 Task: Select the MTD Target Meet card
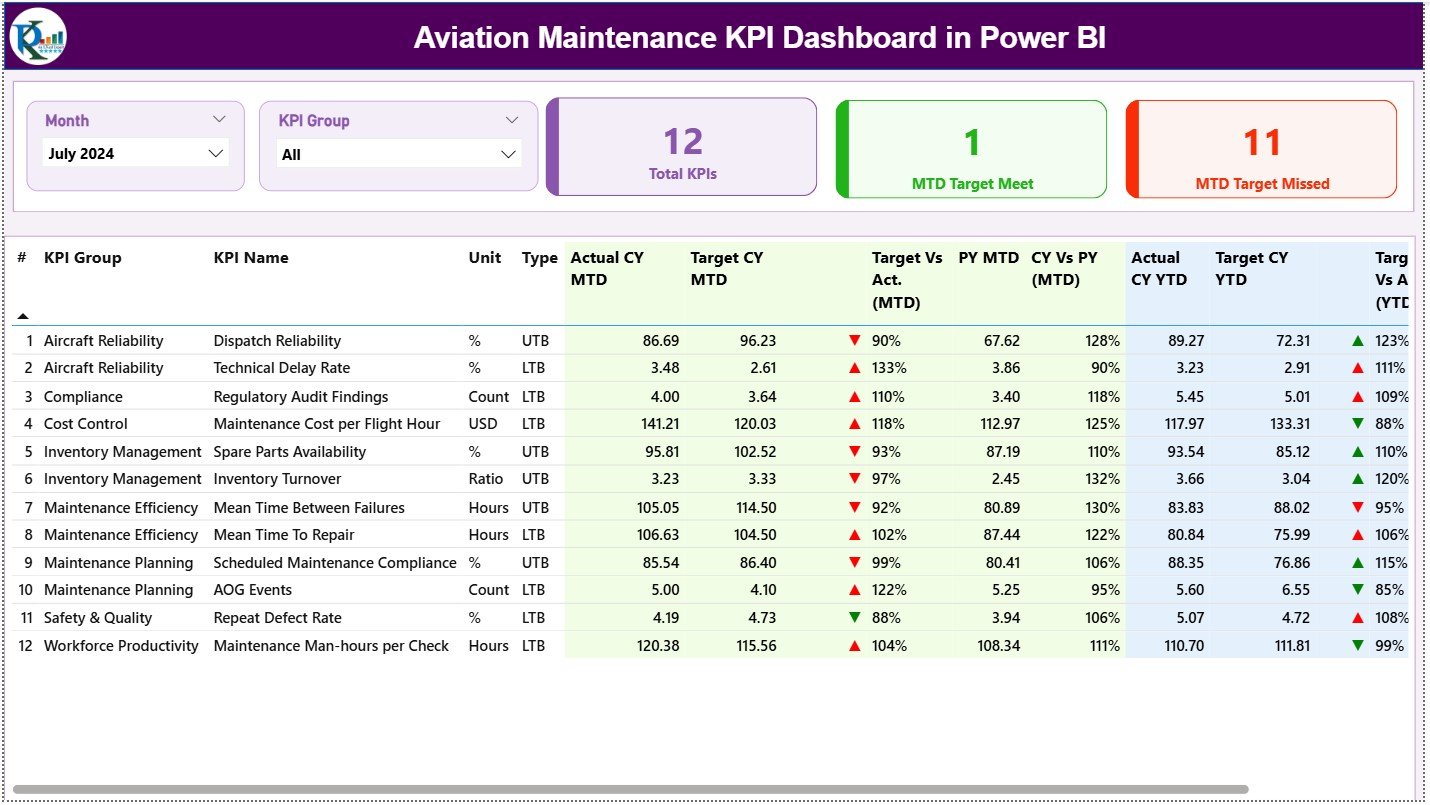pos(970,148)
